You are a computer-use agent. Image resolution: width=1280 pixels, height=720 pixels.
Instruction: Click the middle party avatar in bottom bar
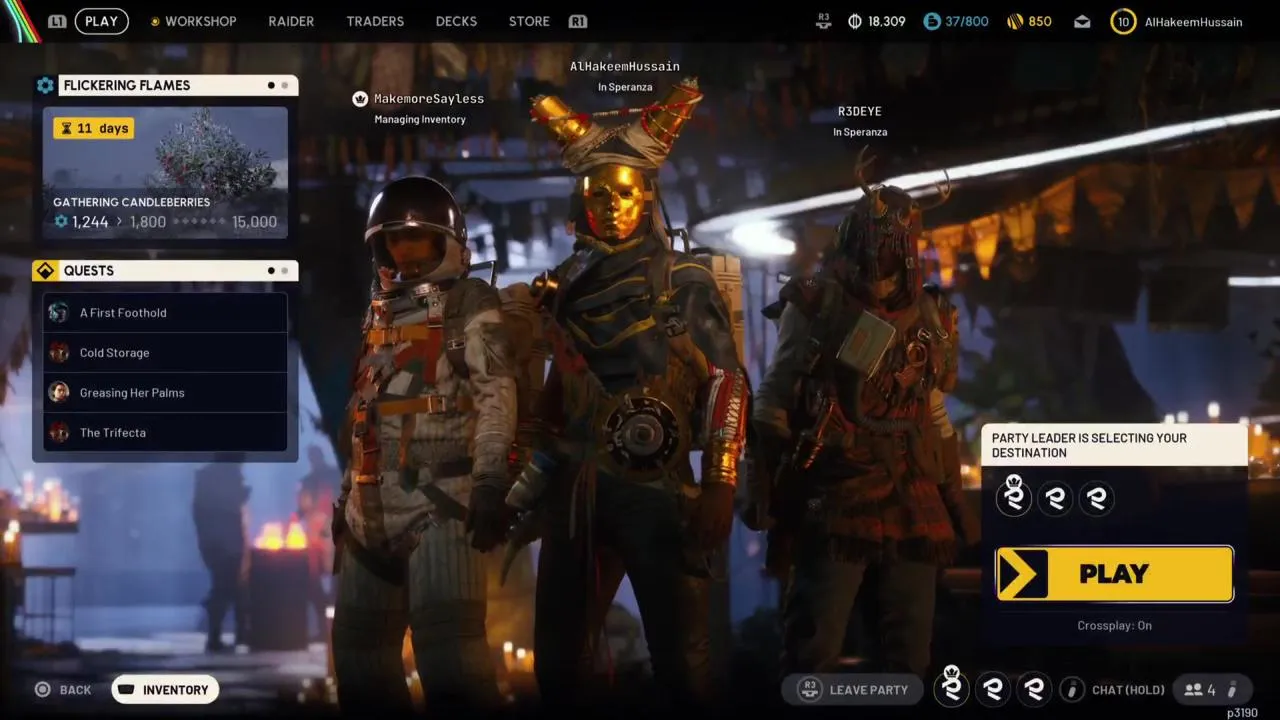pos(993,688)
